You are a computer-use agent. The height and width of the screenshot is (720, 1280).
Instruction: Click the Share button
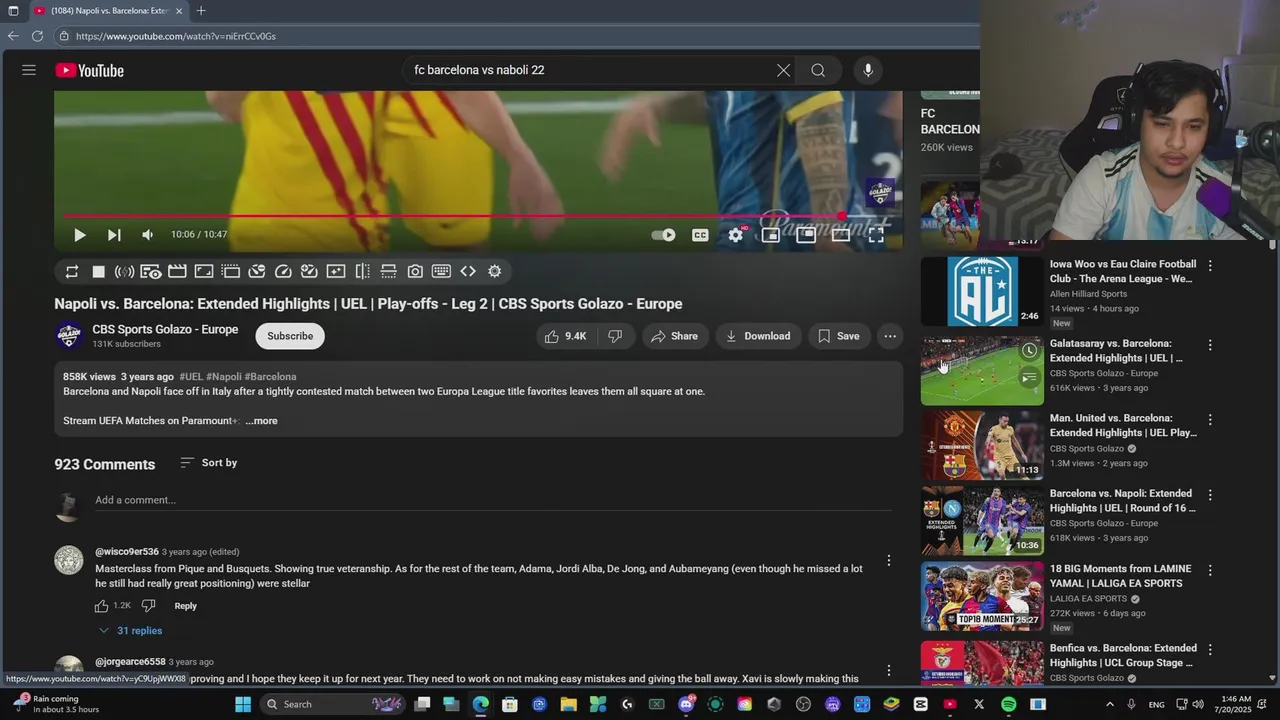tap(674, 336)
